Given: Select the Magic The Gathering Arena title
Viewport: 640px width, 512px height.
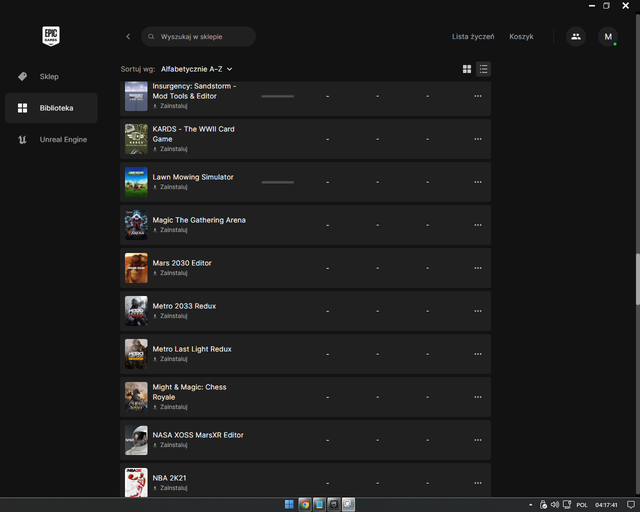Looking at the screenshot, I should [x=199, y=220].
